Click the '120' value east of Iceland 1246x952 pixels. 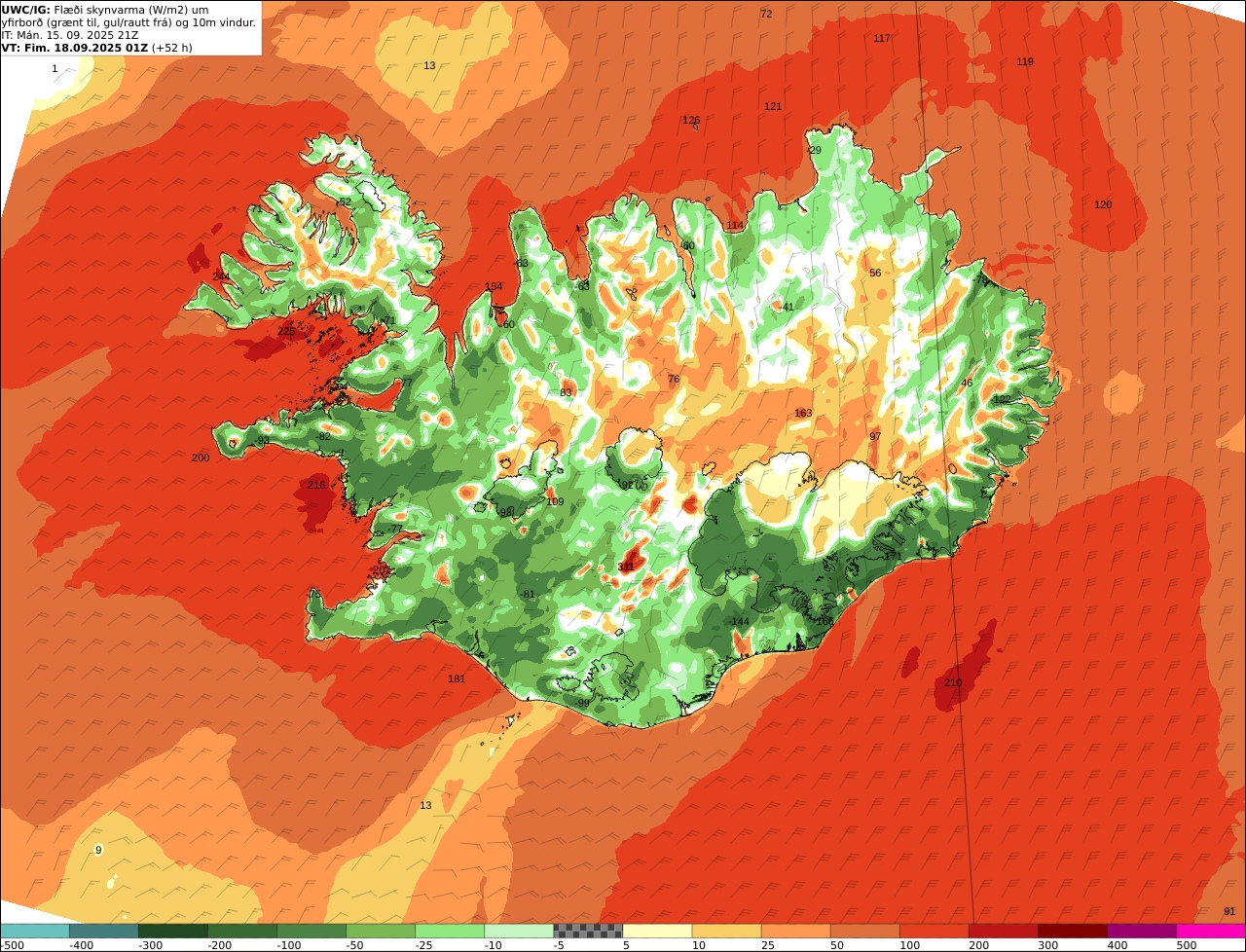[x=1103, y=205]
